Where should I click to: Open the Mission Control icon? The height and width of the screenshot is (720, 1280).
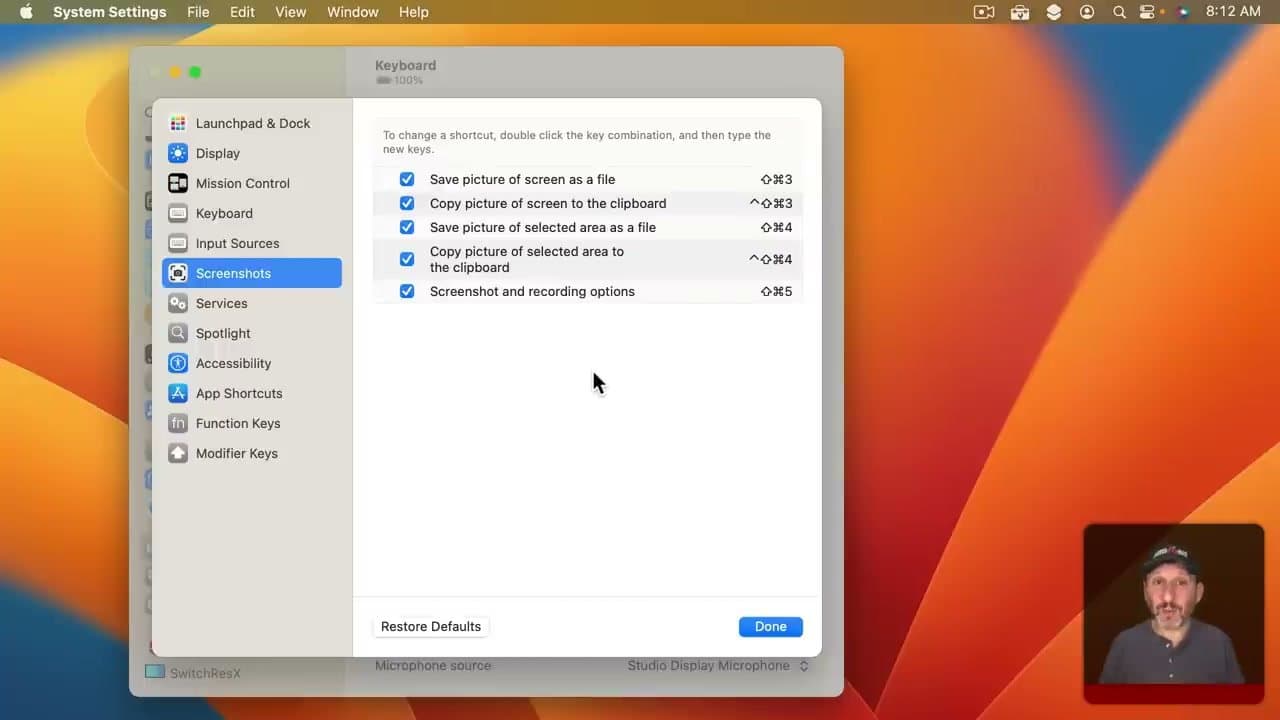(178, 183)
